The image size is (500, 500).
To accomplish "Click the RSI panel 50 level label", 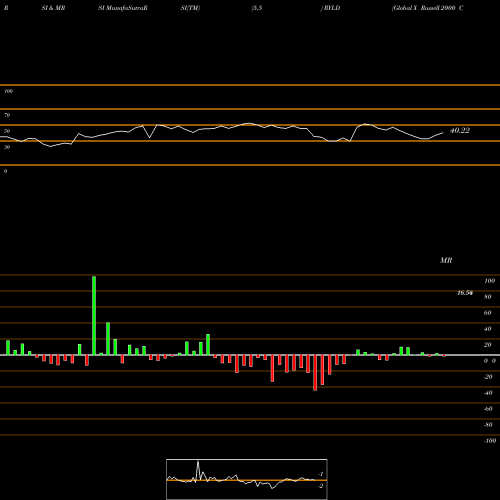I will (7, 131).
